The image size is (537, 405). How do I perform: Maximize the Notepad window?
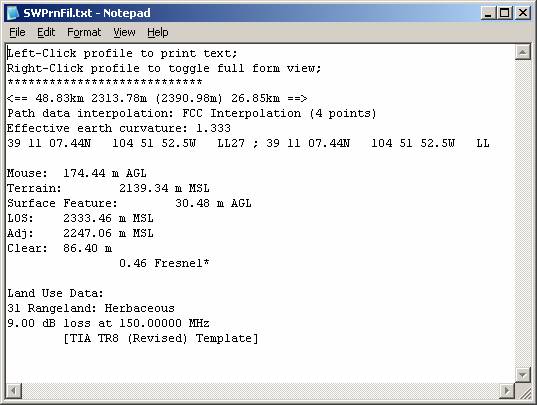(505, 13)
